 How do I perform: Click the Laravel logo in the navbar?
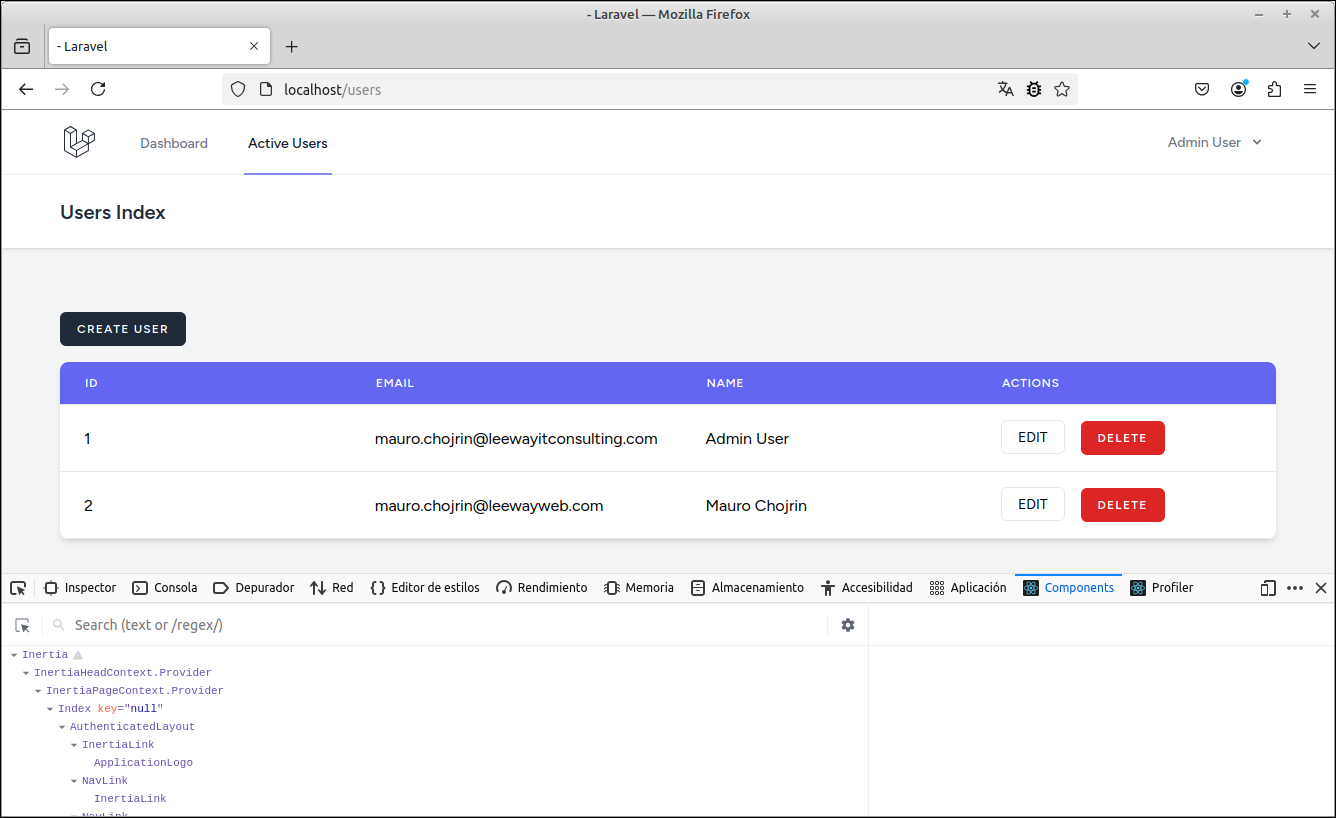(78, 141)
